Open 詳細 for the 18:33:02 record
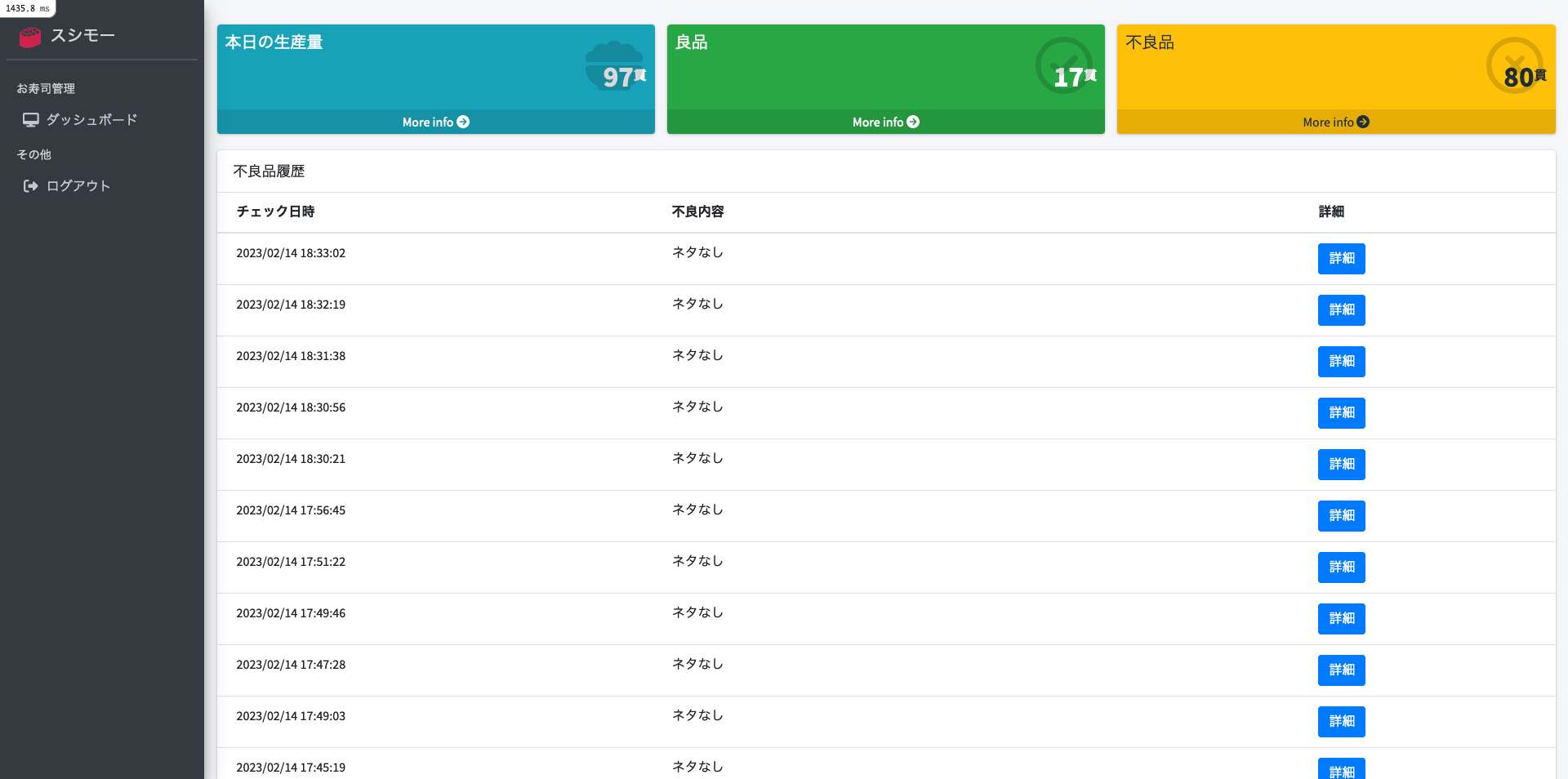The image size is (1568, 779). point(1341,259)
